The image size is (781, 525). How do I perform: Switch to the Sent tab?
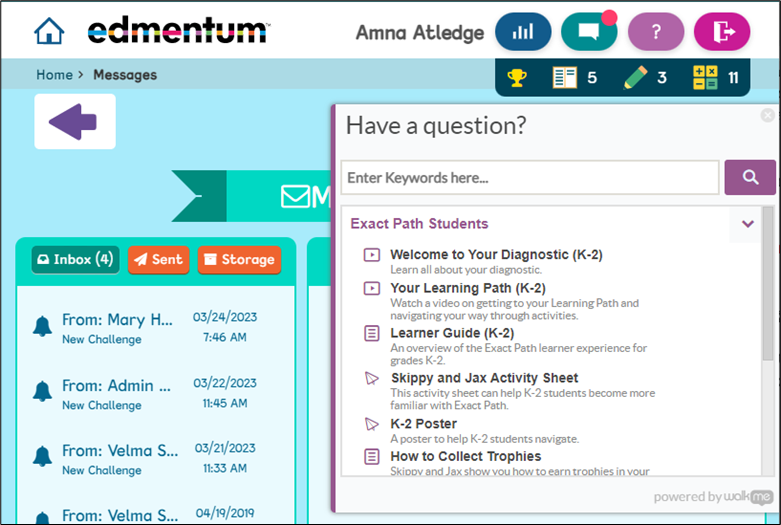158,259
